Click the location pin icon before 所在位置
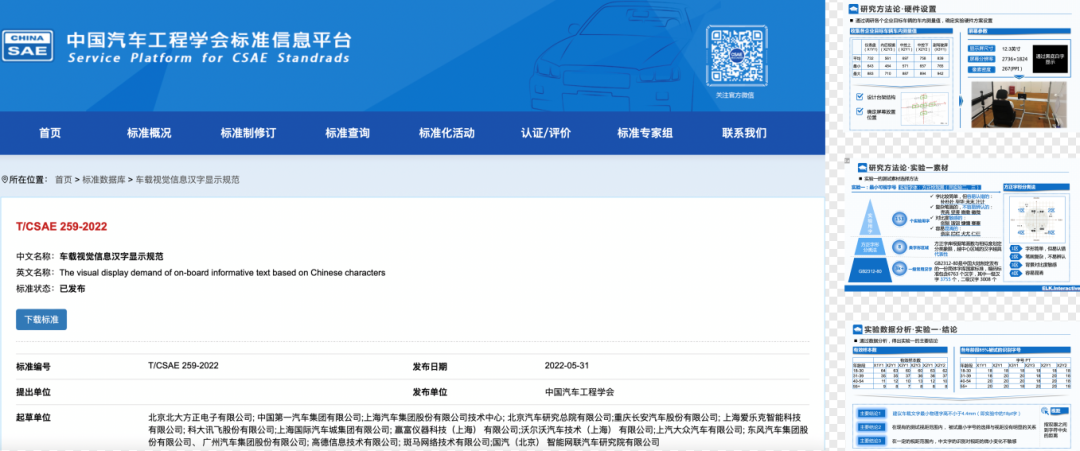This screenshot has height=451, width=1080. coord(4,180)
